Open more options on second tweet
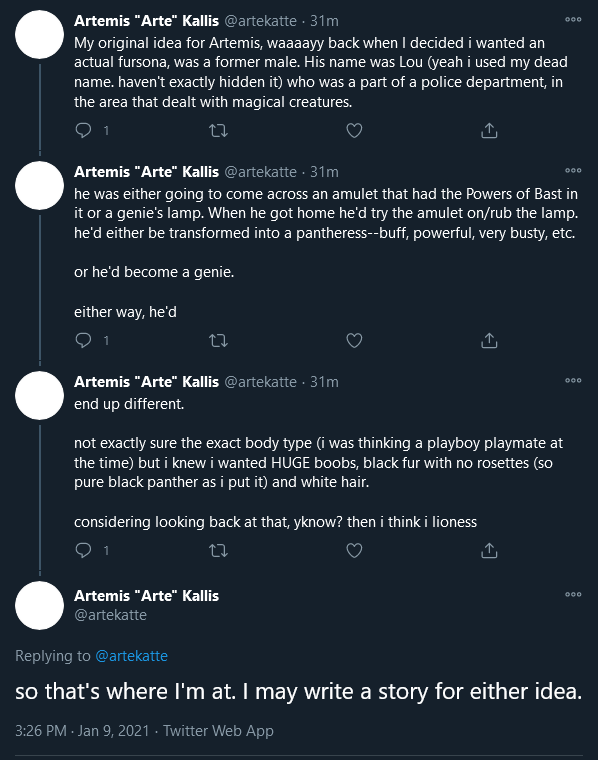The image size is (598, 760). [x=573, y=170]
